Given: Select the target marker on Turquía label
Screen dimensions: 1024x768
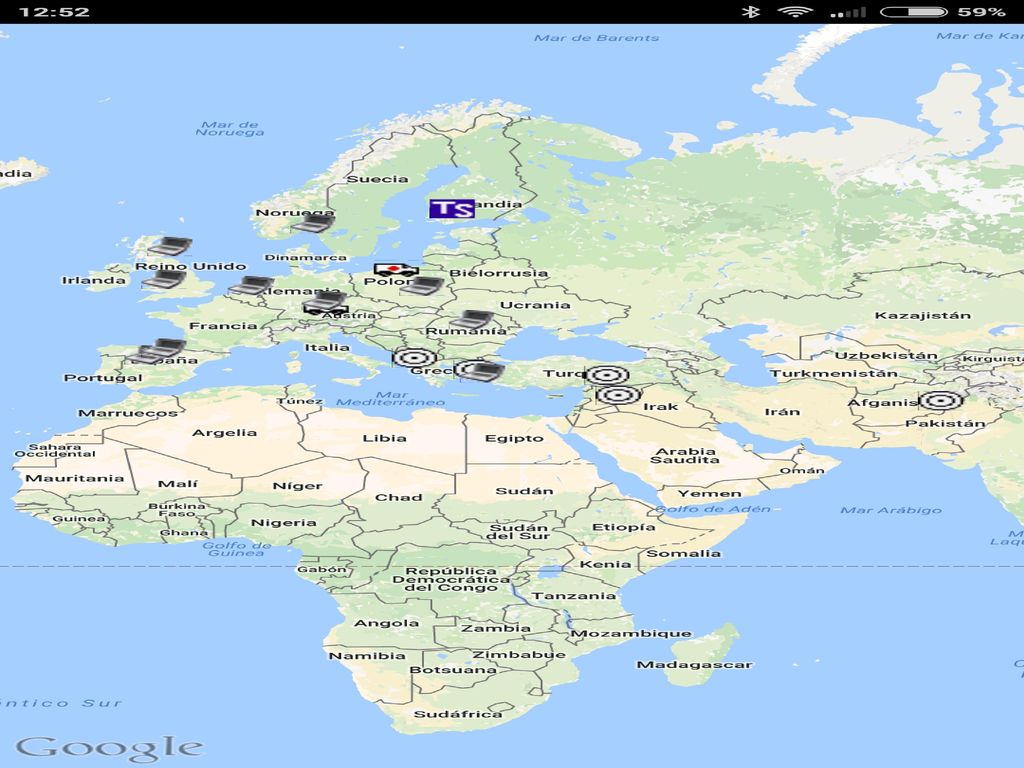Looking at the screenshot, I should (x=607, y=375).
